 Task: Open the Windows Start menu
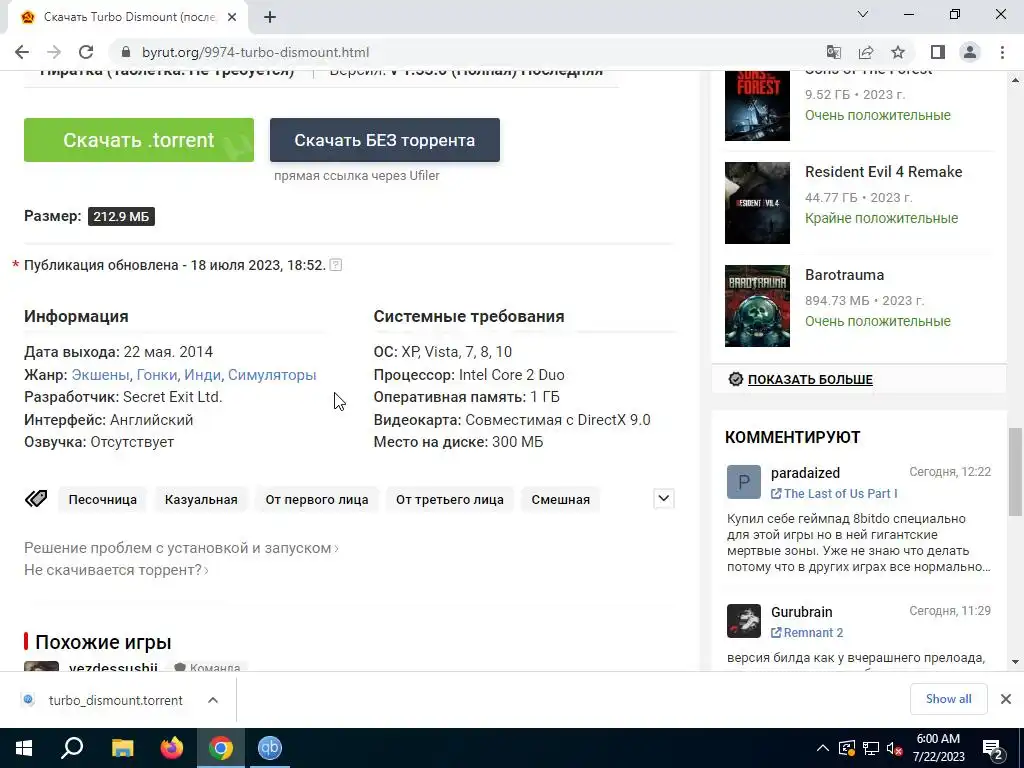tap(24, 748)
